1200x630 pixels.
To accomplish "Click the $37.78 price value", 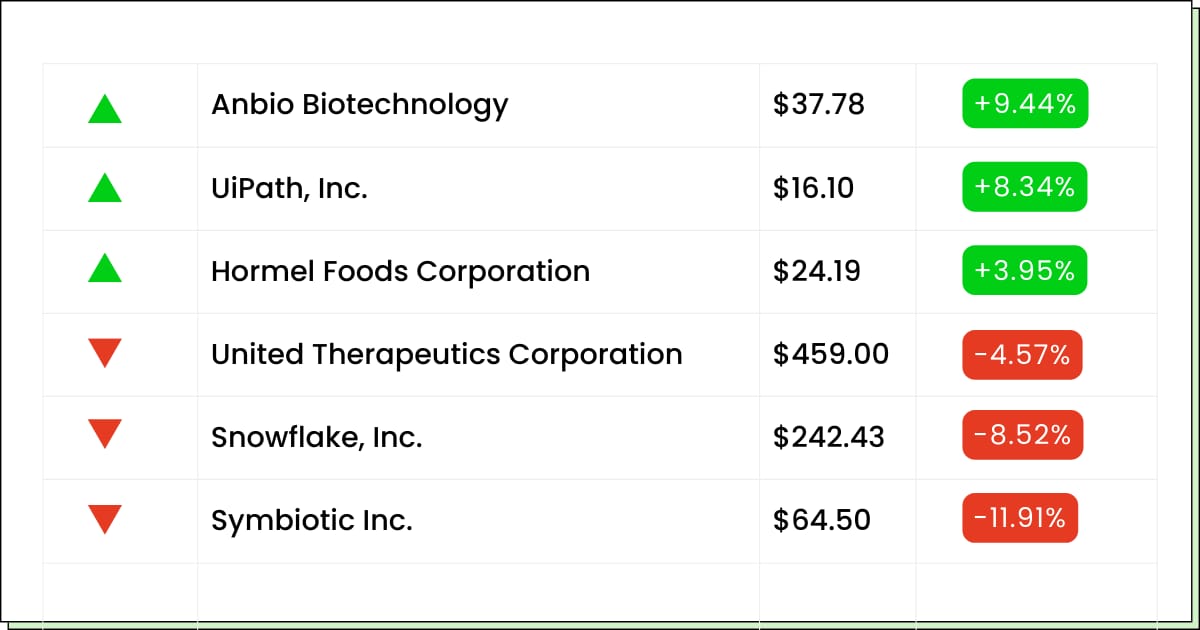I will 818,104.
